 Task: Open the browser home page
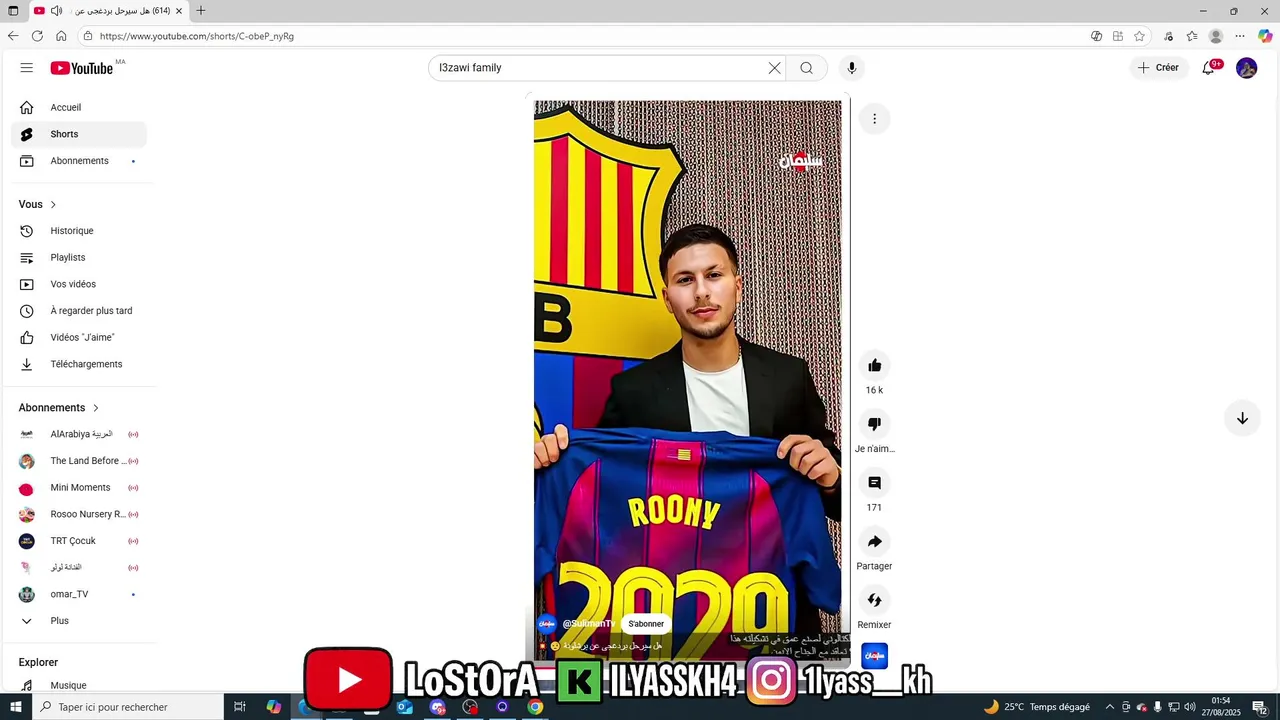(x=61, y=36)
